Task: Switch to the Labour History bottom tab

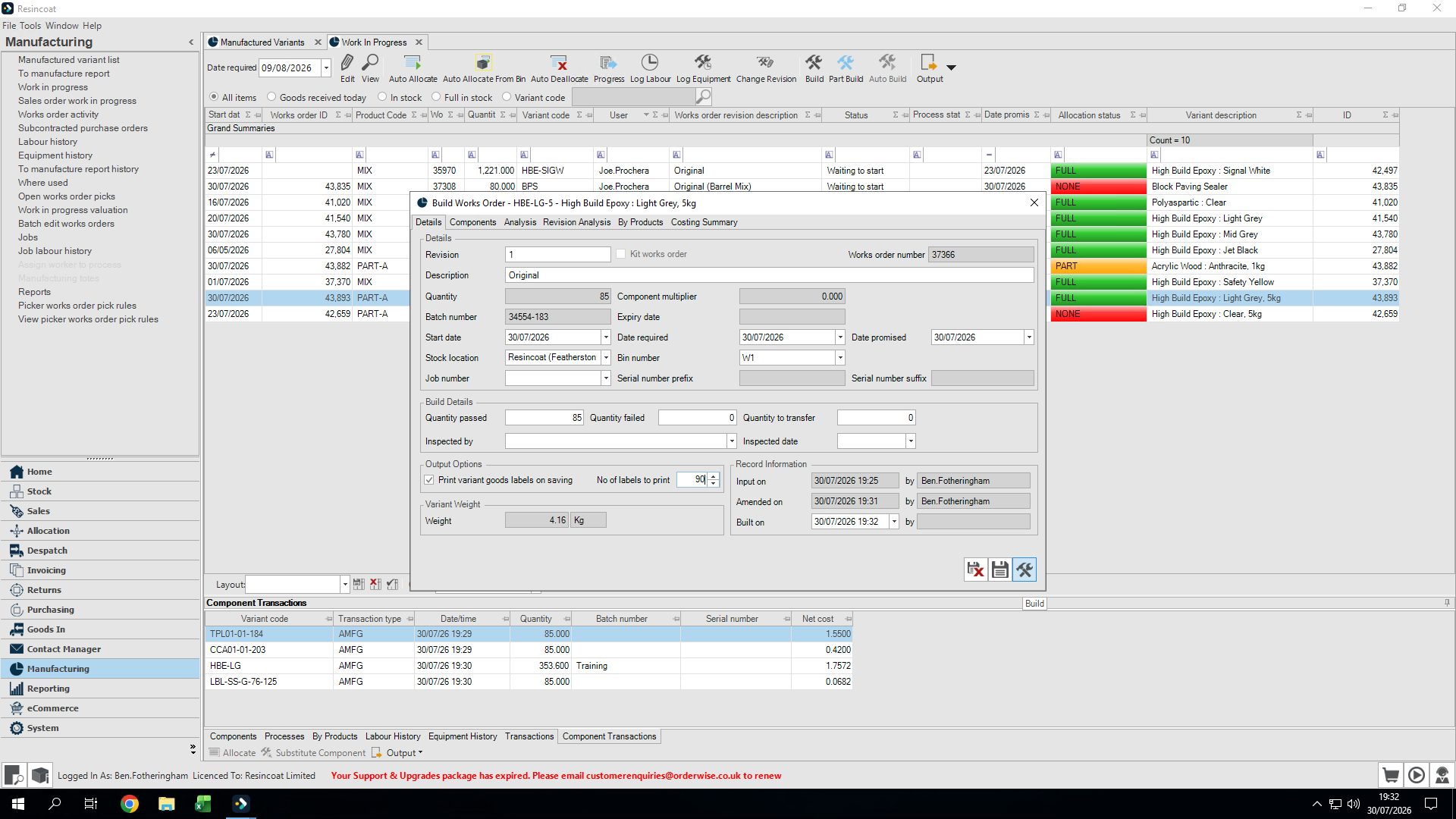Action: coord(392,736)
